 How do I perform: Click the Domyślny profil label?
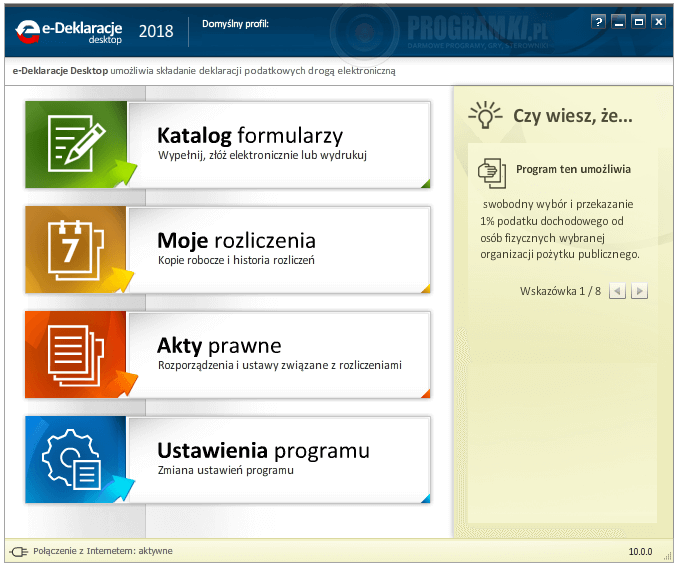235,24
